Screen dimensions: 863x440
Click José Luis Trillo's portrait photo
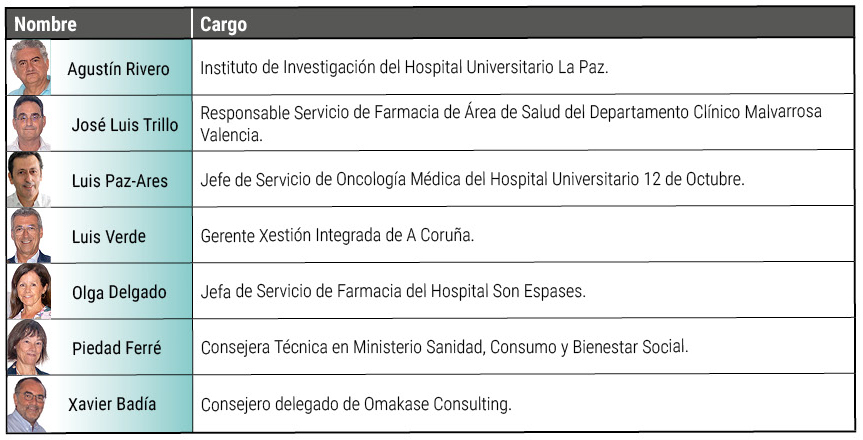tap(29, 123)
